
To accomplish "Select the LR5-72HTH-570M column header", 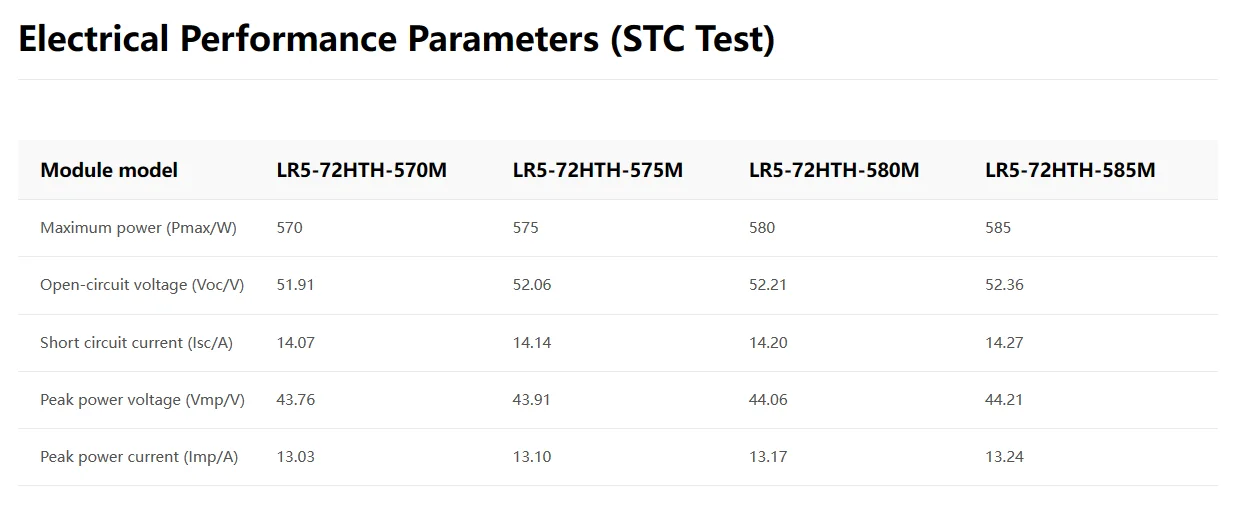I will 361,170.
